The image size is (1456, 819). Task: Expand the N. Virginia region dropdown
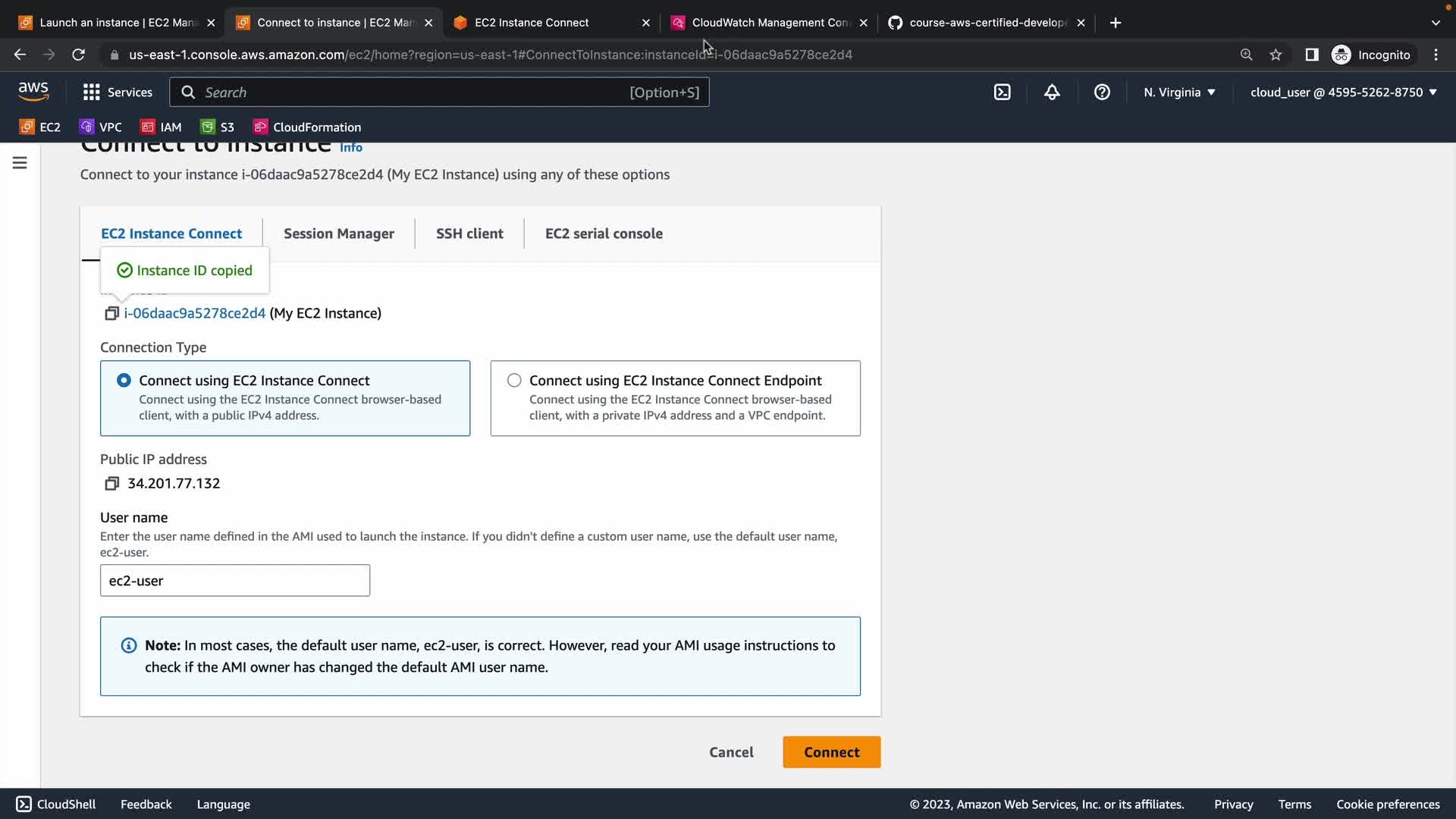point(1179,93)
